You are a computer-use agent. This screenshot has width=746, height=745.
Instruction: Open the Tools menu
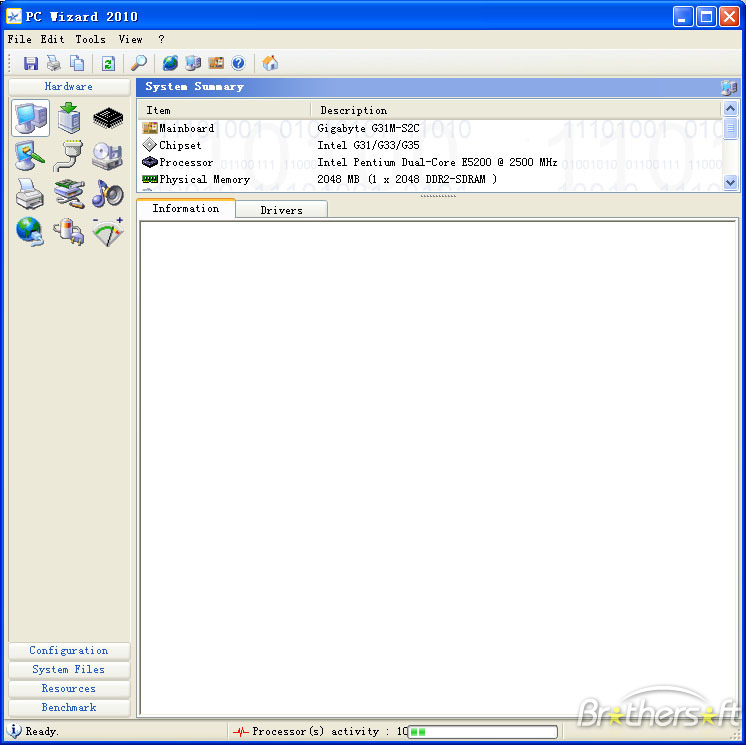(91, 39)
